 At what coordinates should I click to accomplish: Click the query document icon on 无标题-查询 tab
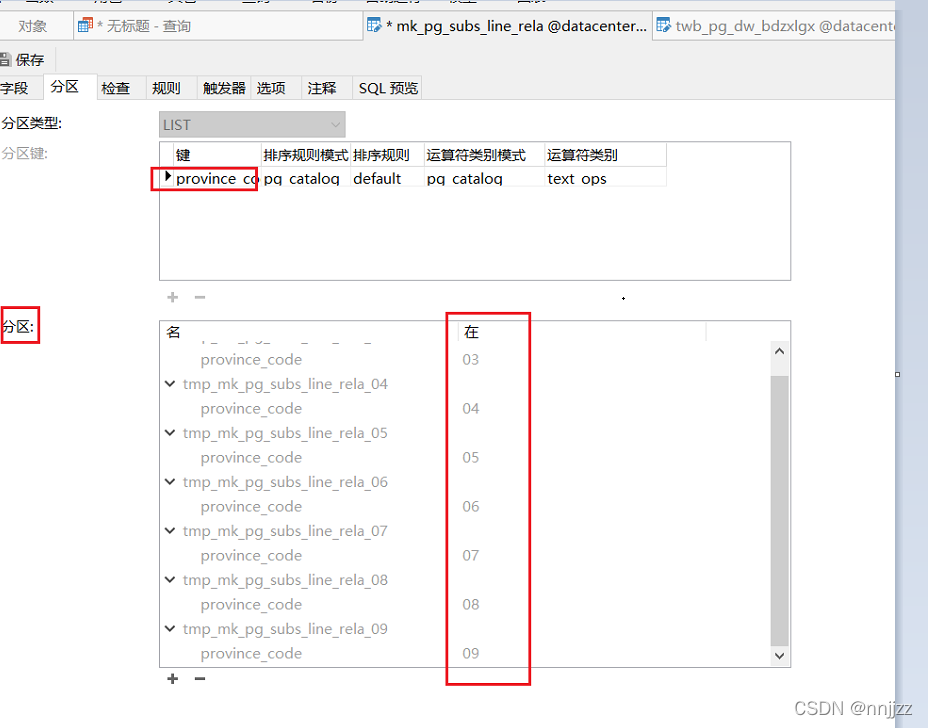coord(87,24)
